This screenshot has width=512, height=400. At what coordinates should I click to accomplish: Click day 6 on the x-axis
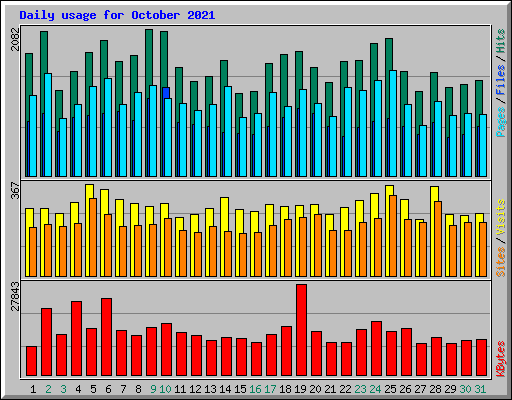click(x=108, y=389)
